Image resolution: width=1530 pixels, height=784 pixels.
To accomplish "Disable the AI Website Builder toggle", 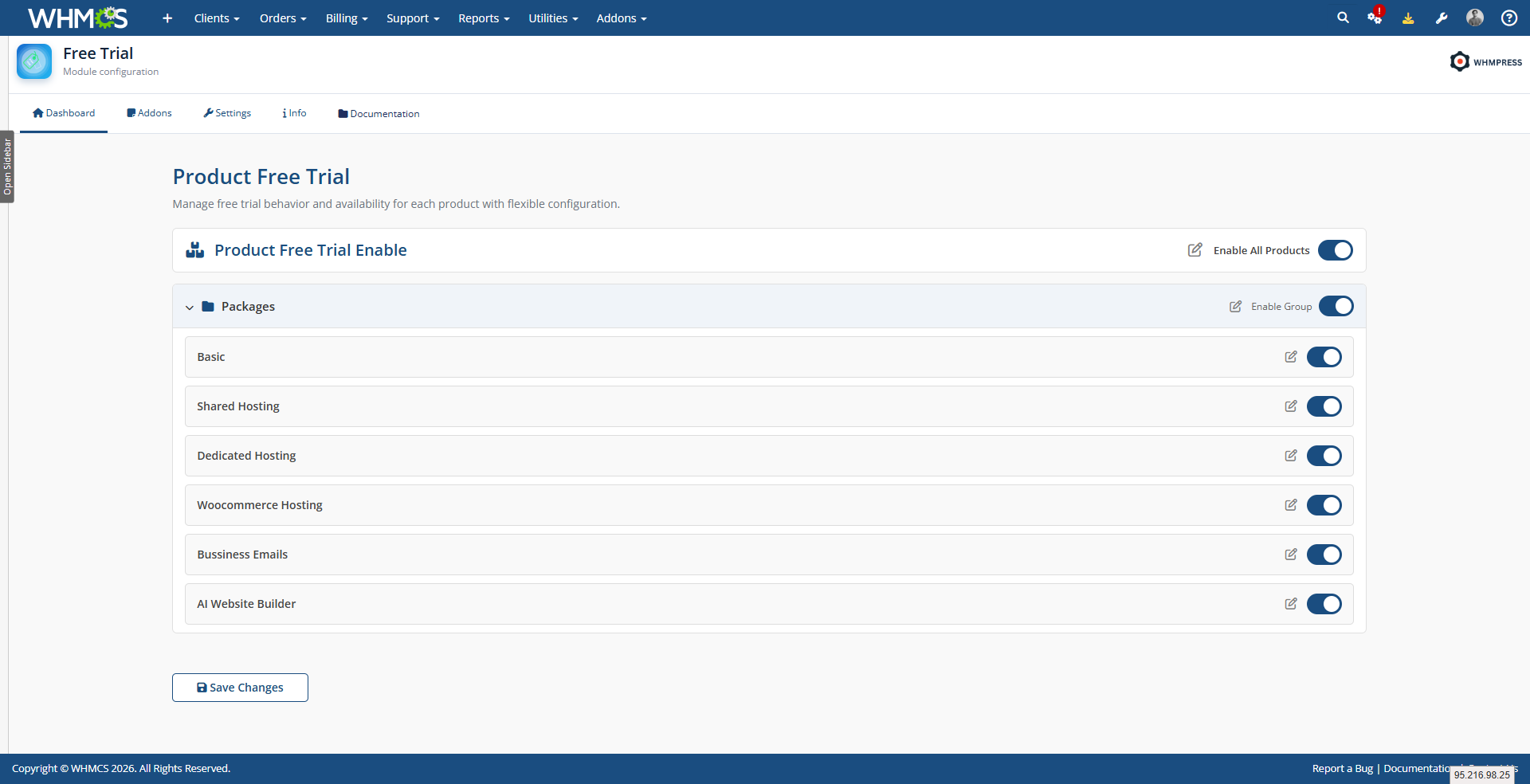I will (1324, 604).
